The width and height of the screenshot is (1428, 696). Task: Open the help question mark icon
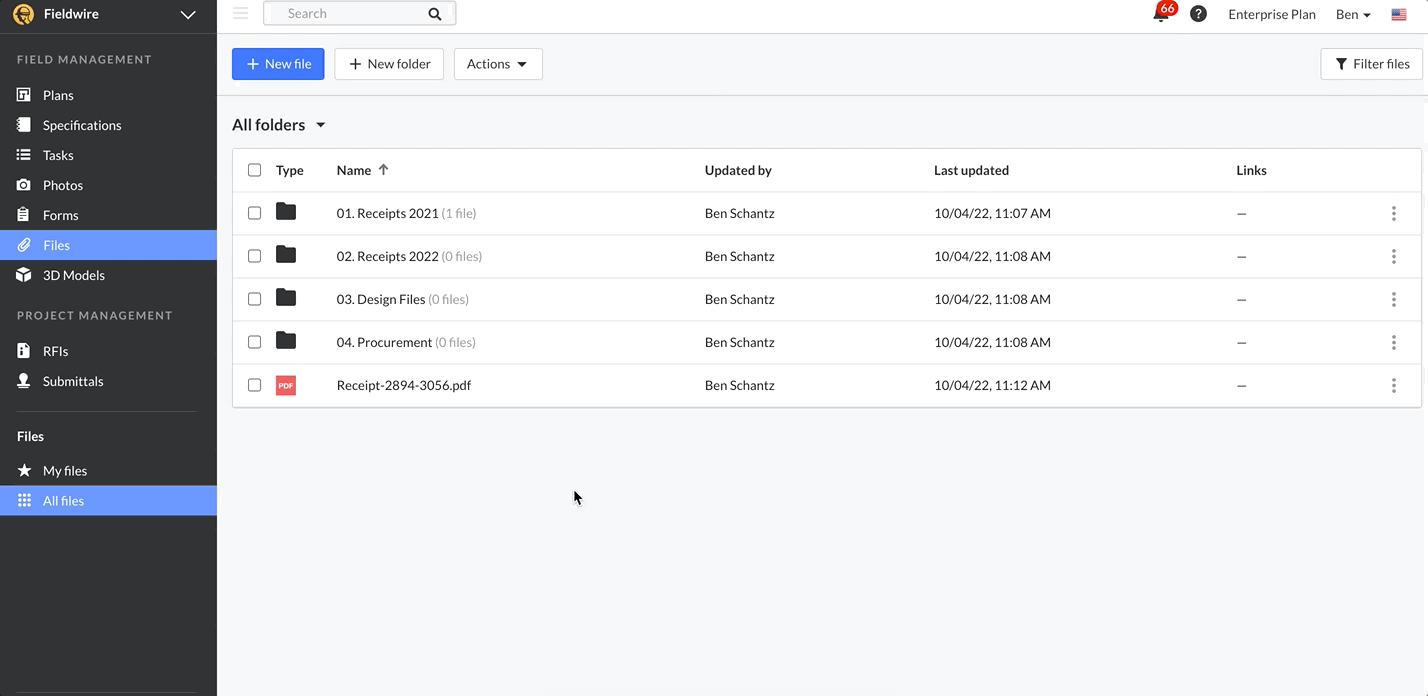tap(1198, 14)
